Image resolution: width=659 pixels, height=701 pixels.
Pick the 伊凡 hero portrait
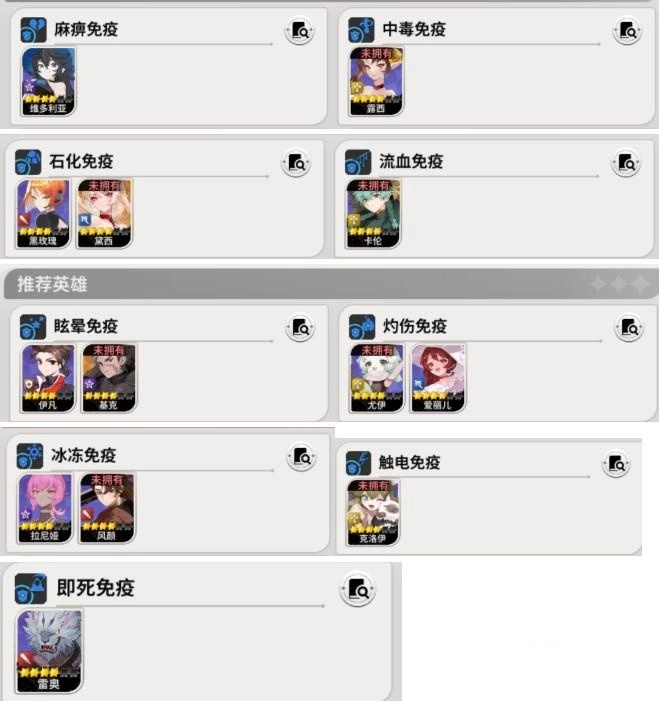coord(48,378)
